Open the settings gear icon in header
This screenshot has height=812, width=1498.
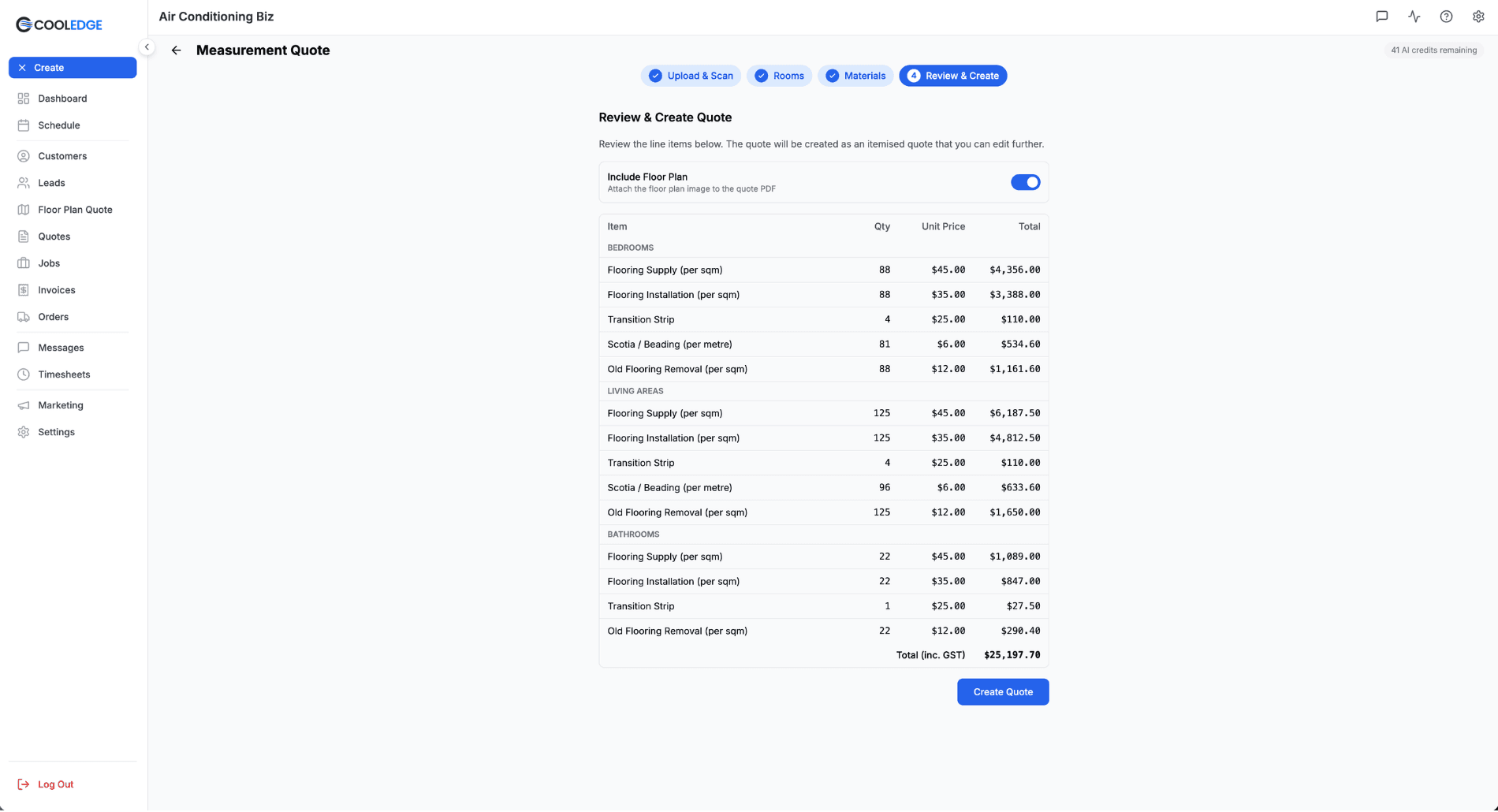1478,17
